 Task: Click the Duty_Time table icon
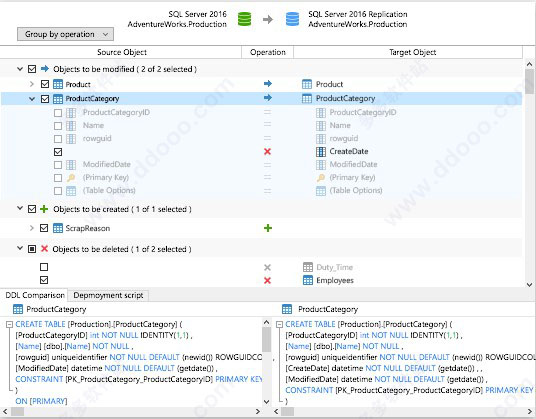click(308, 267)
